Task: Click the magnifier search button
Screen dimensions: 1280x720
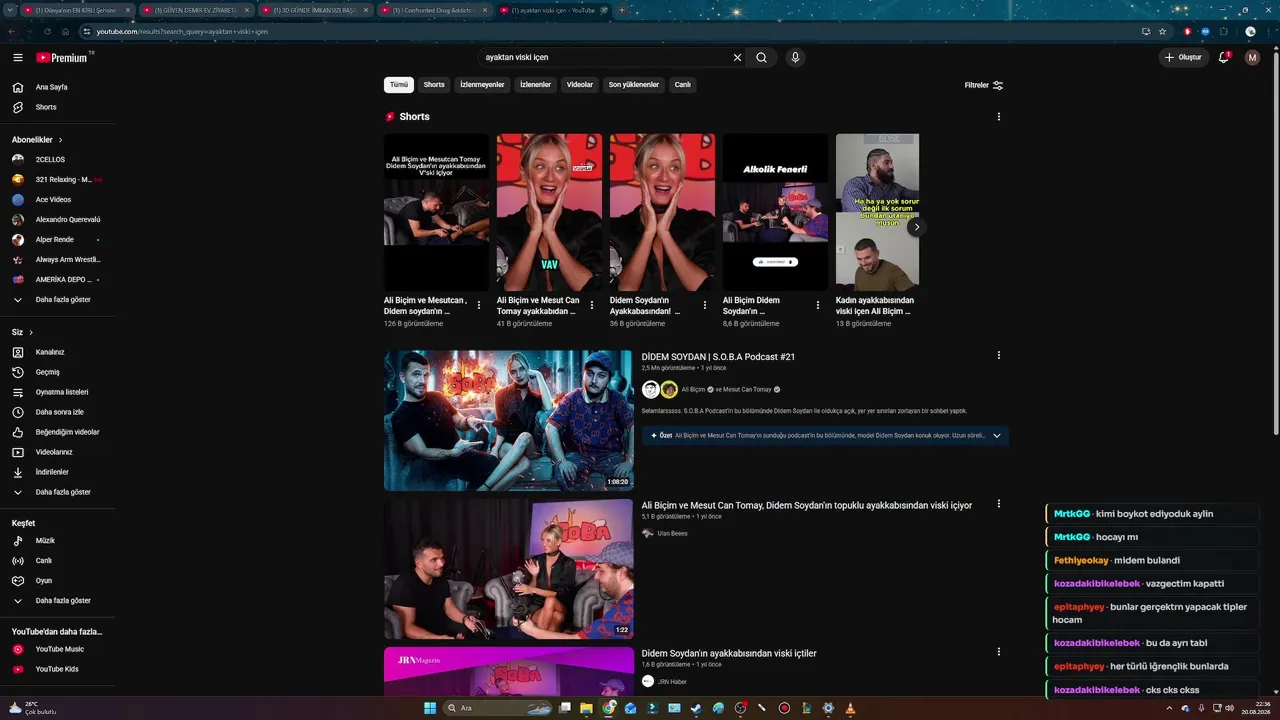Action: pyautogui.click(x=761, y=58)
